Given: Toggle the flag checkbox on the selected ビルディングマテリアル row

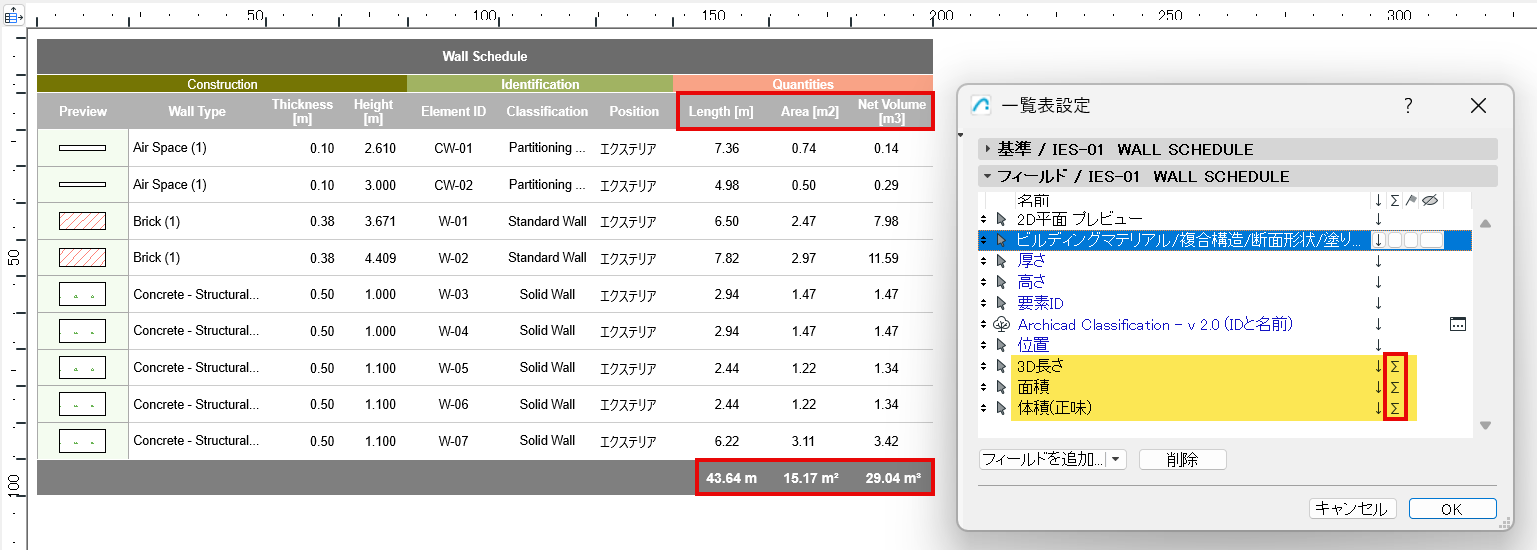Looking at the screenshot, I should tap(1410, 240).
